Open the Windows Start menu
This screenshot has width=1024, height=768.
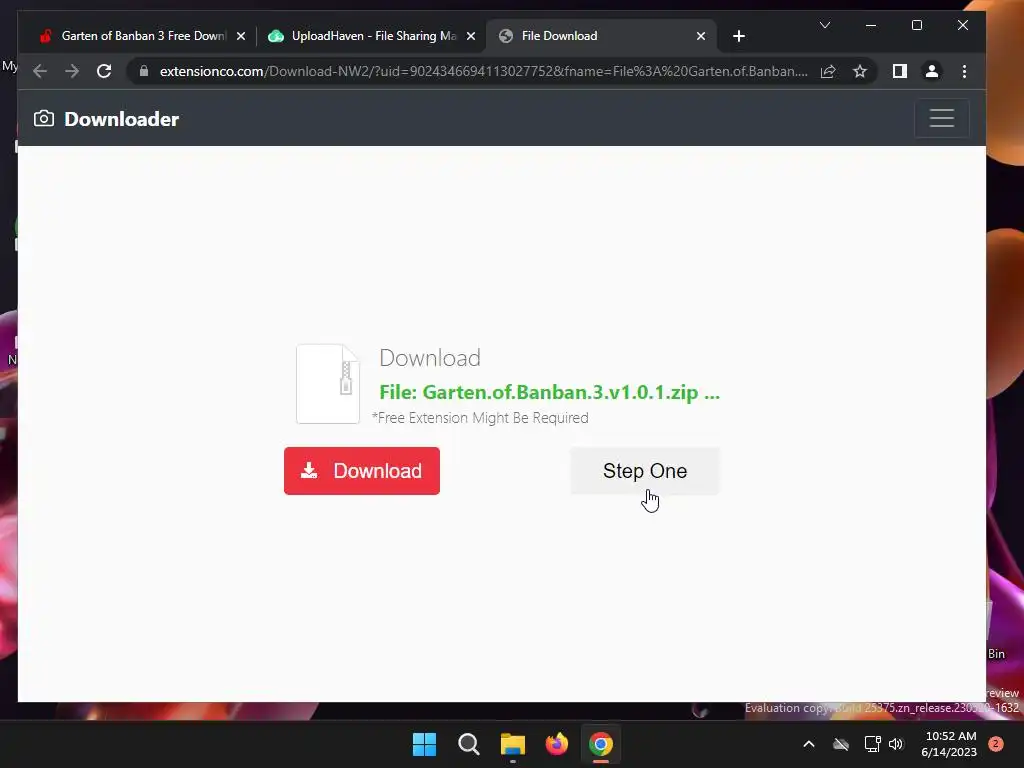coord(424,744)
